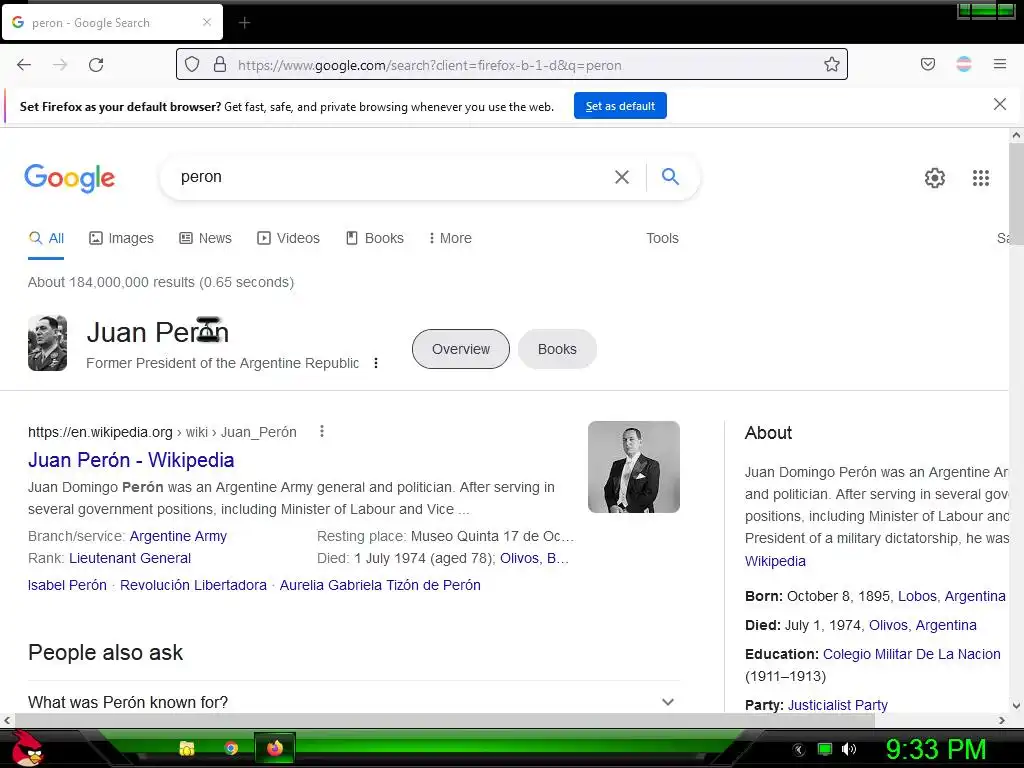Select the 'peron - Google Search' browser tab
Viewport: 1024px width, 768px height.
click(x=112, y=22)
